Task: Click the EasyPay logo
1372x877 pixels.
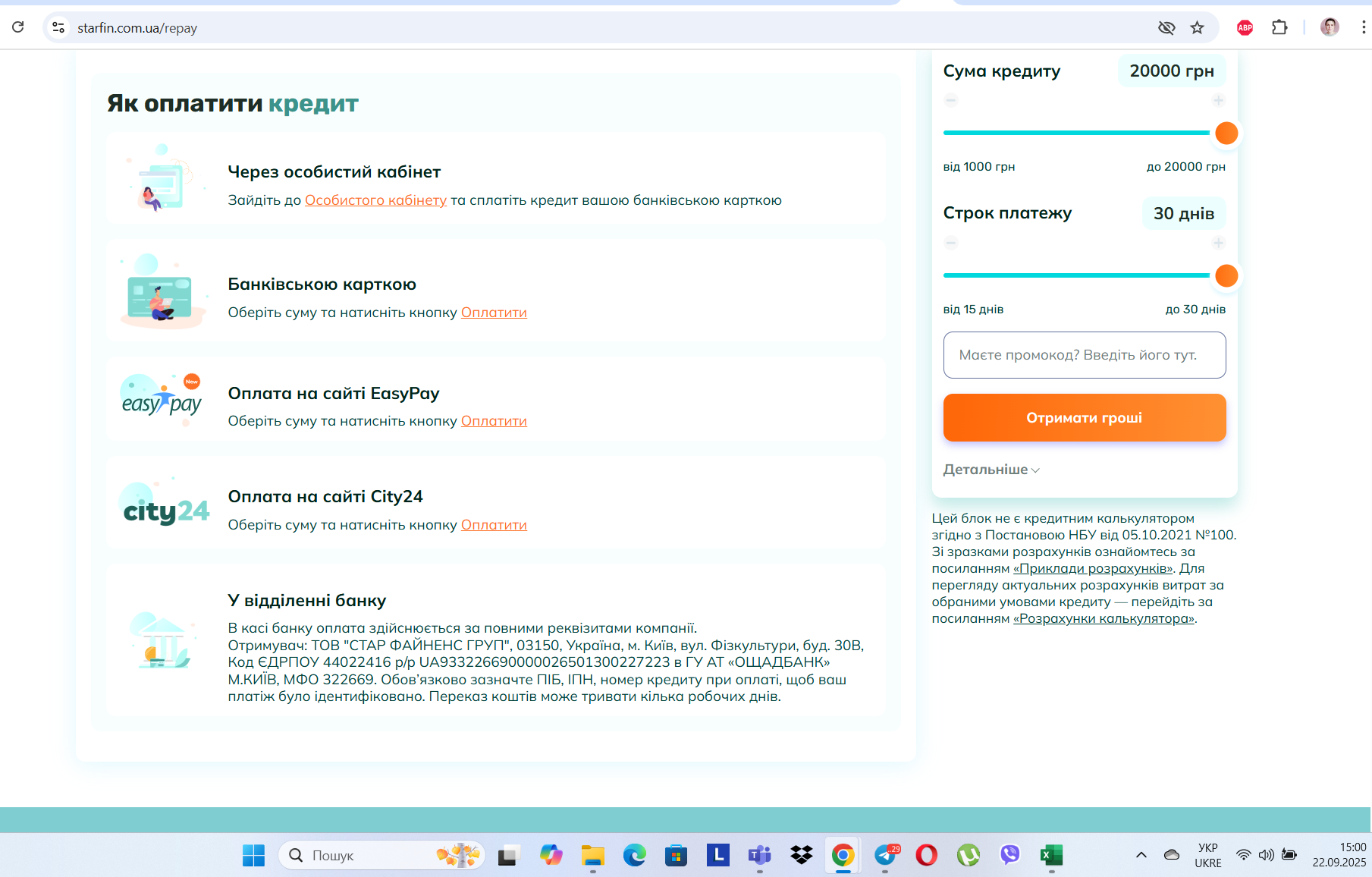Action: tap(162, 400)
